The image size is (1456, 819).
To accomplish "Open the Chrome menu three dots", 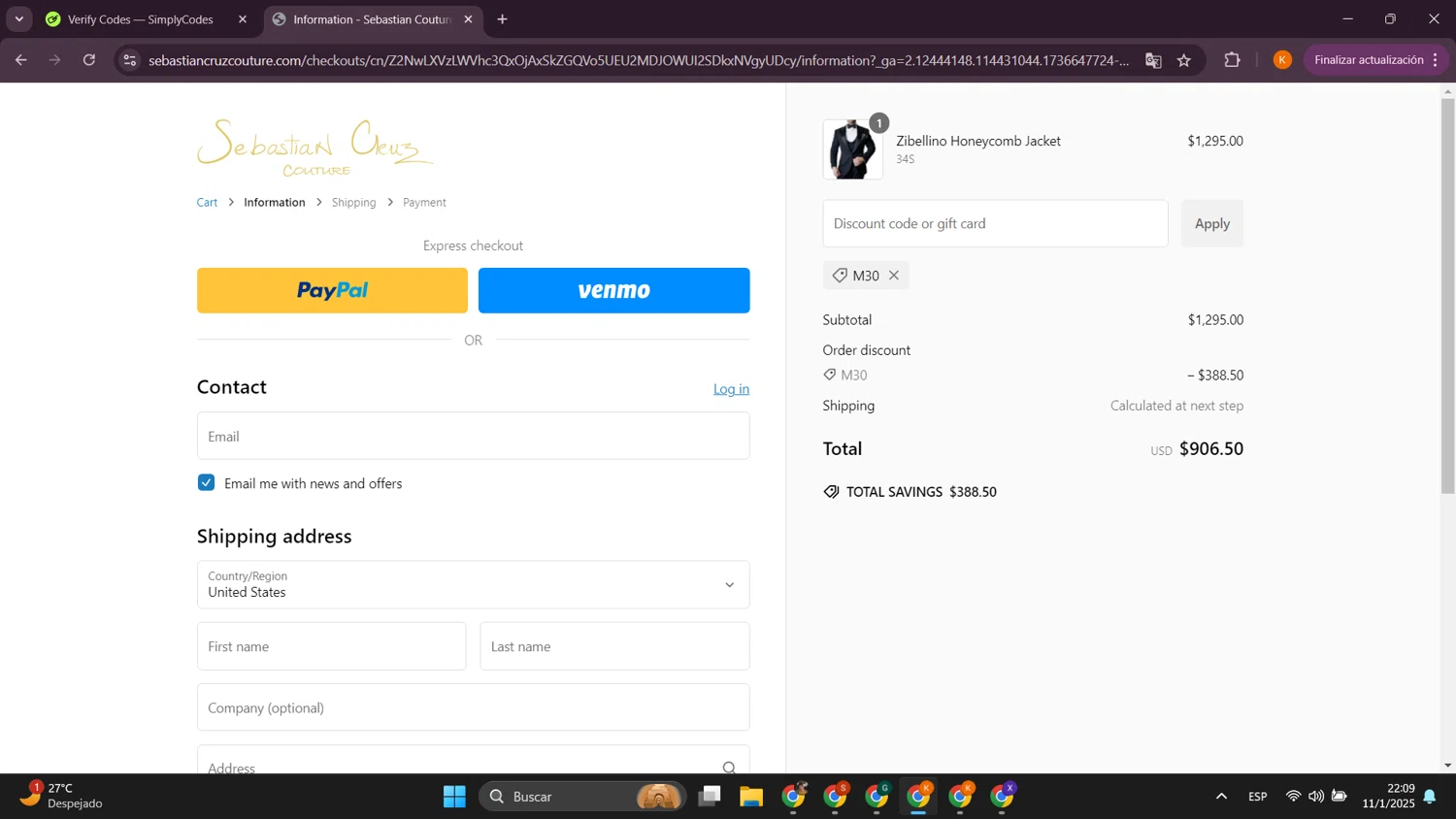I will pyautogui.click(x=1435, y=60).
